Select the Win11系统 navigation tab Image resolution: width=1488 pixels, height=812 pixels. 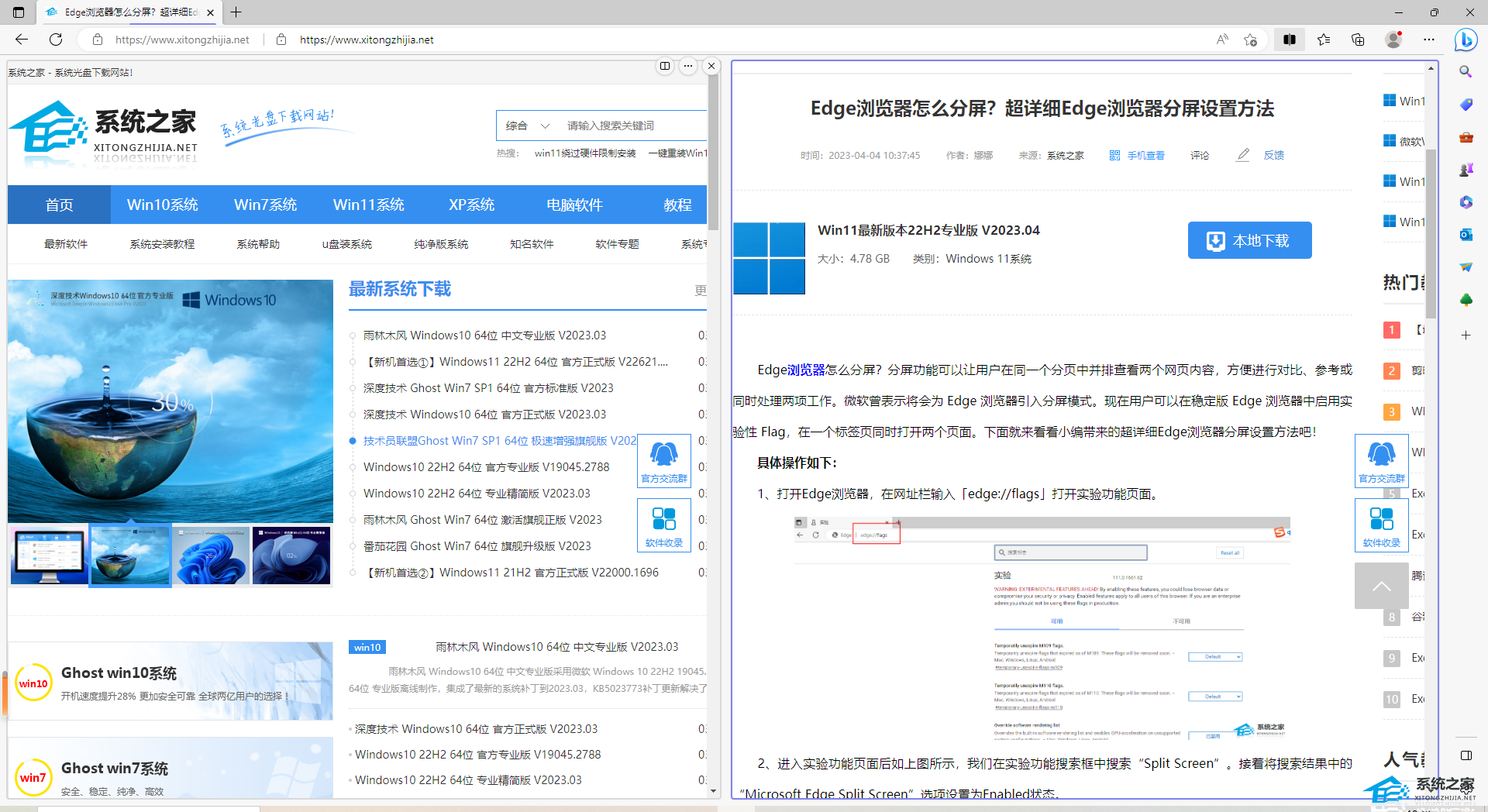[x=369, y=205]
